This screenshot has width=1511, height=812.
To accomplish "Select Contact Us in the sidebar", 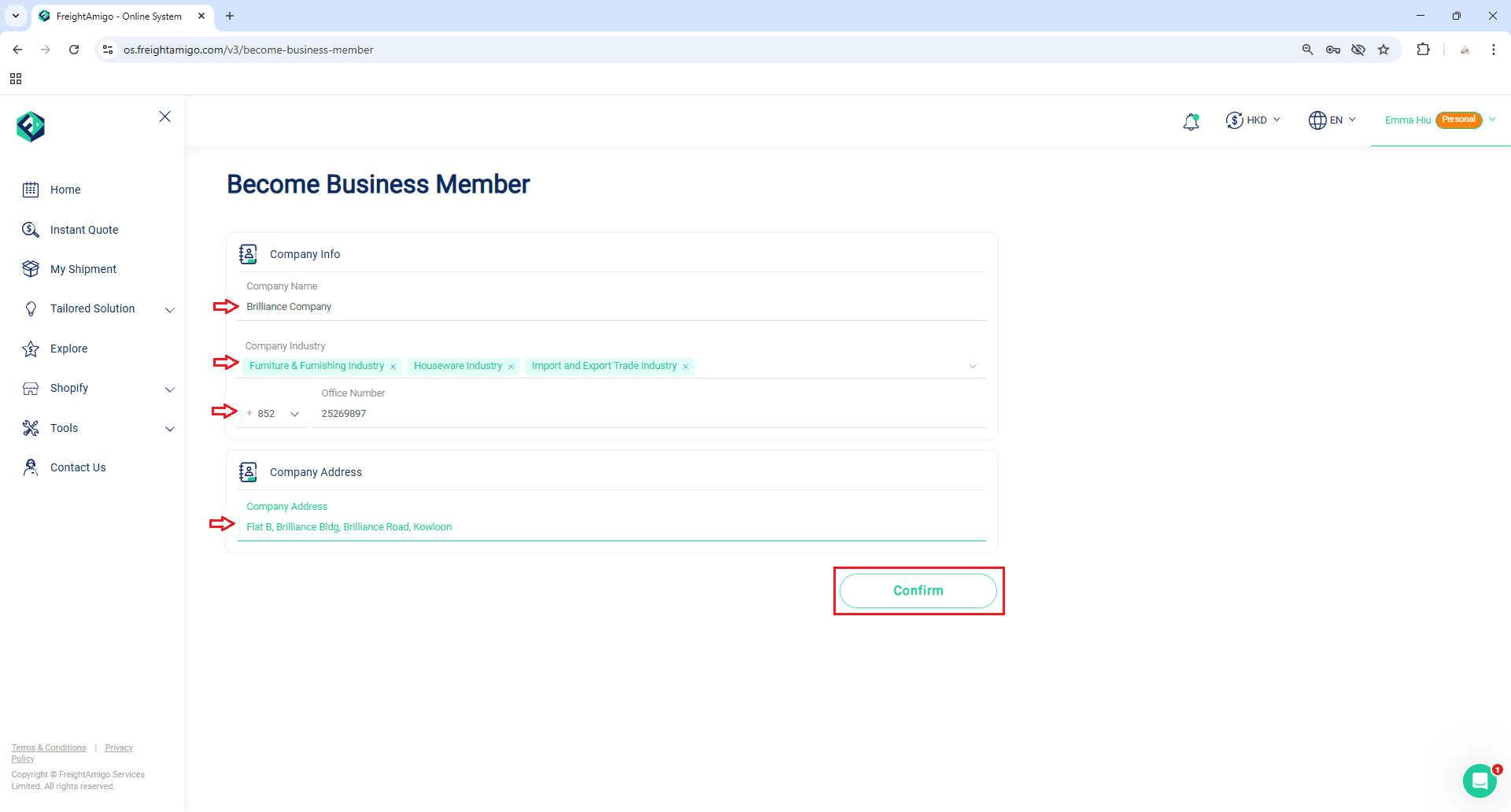I will (78, 467).
